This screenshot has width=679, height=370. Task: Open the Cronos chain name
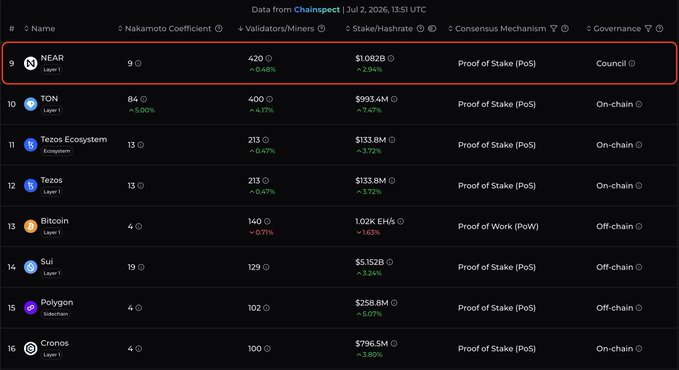tap(55, 343)
